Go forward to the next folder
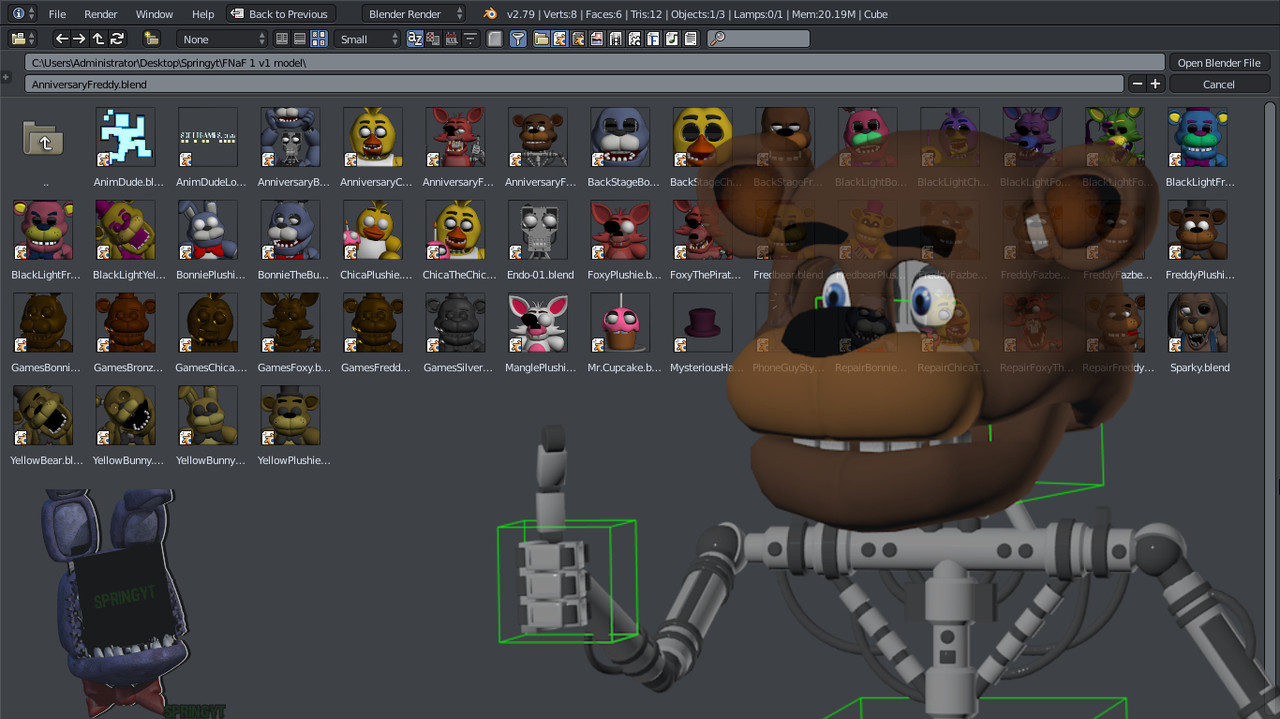1280x719 pixels. [80, 39]
